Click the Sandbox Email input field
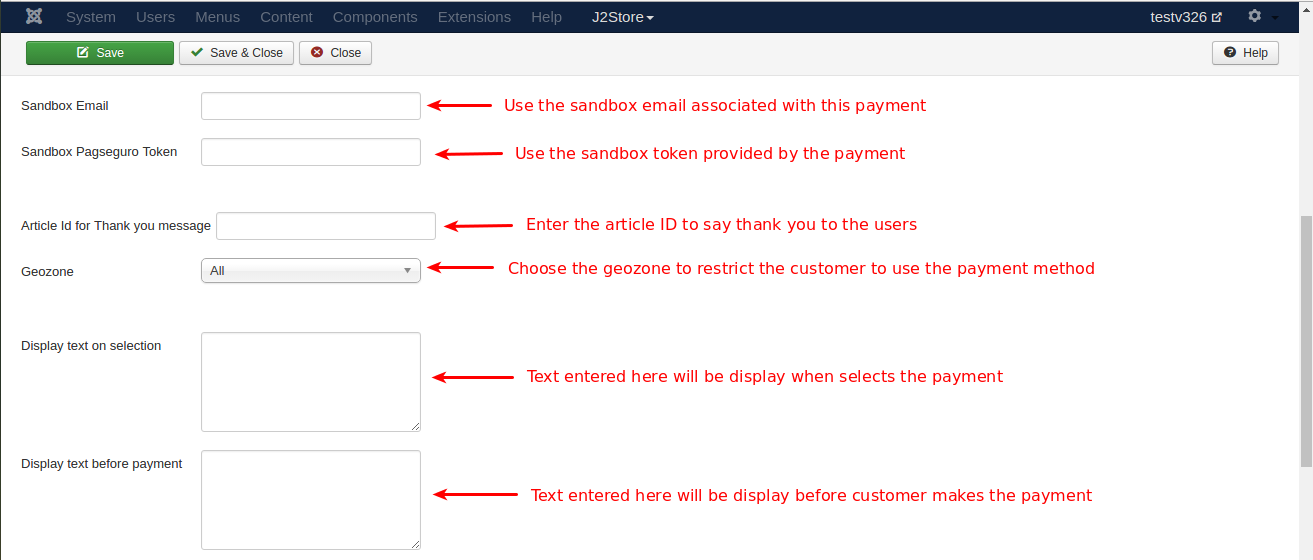This screenshot has height=560, width=1313. point(311,106)
